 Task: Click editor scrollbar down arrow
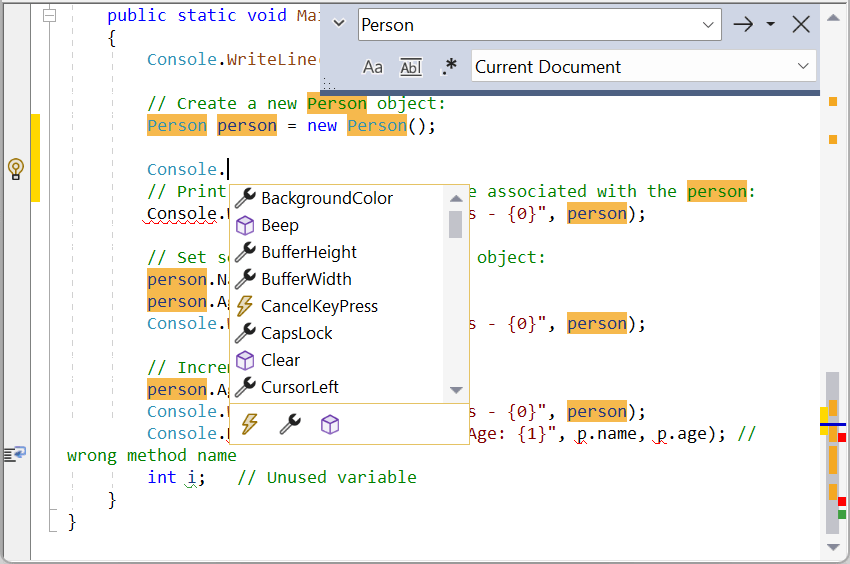(833, 547)
